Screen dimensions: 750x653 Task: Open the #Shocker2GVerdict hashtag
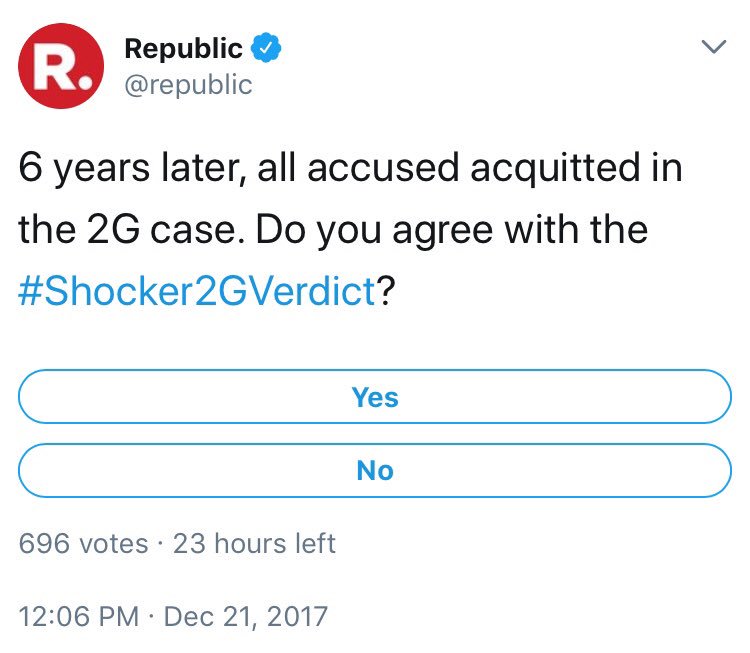[197, 291]
